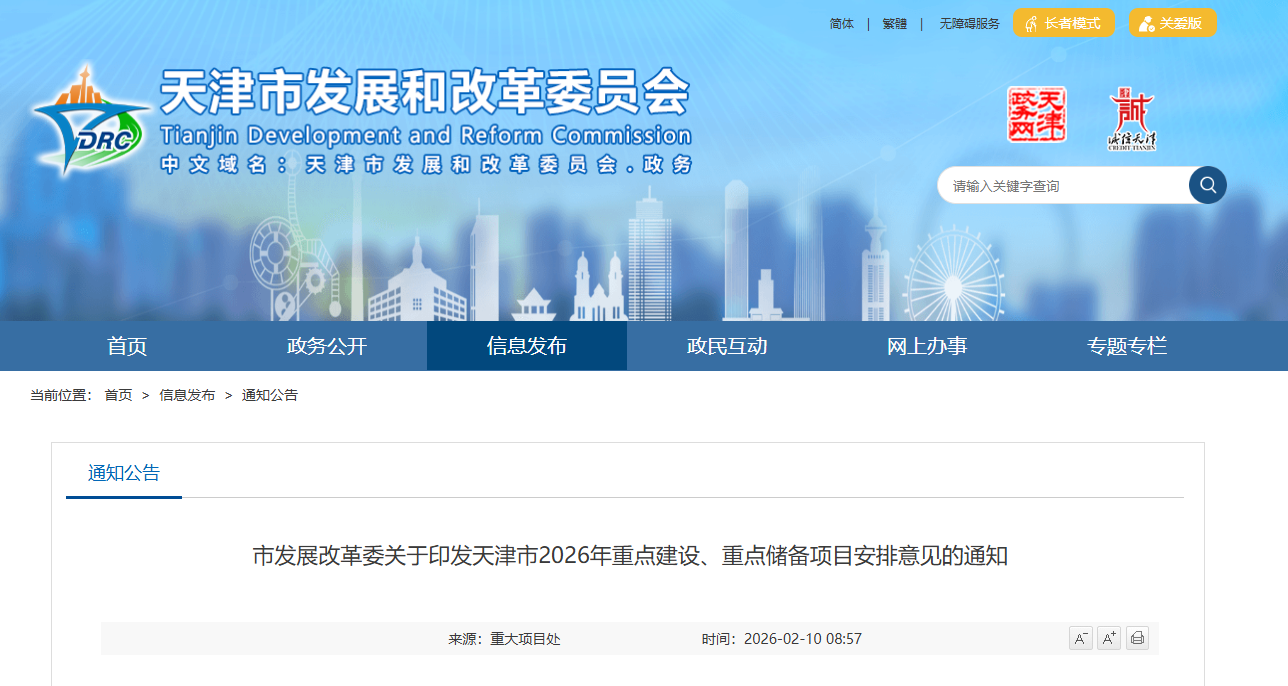Open the 网上办事 menu item
Screen dimensions: 1288x686
pos(927,347)
